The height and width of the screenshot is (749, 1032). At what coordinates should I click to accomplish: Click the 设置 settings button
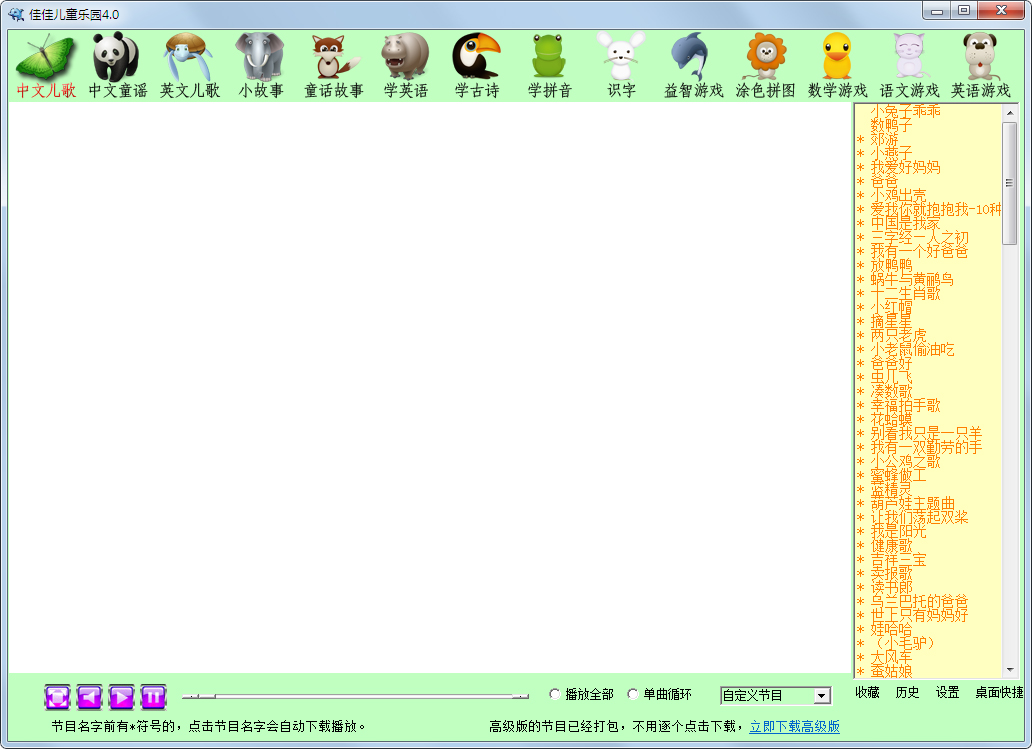(x=947, y=693)
